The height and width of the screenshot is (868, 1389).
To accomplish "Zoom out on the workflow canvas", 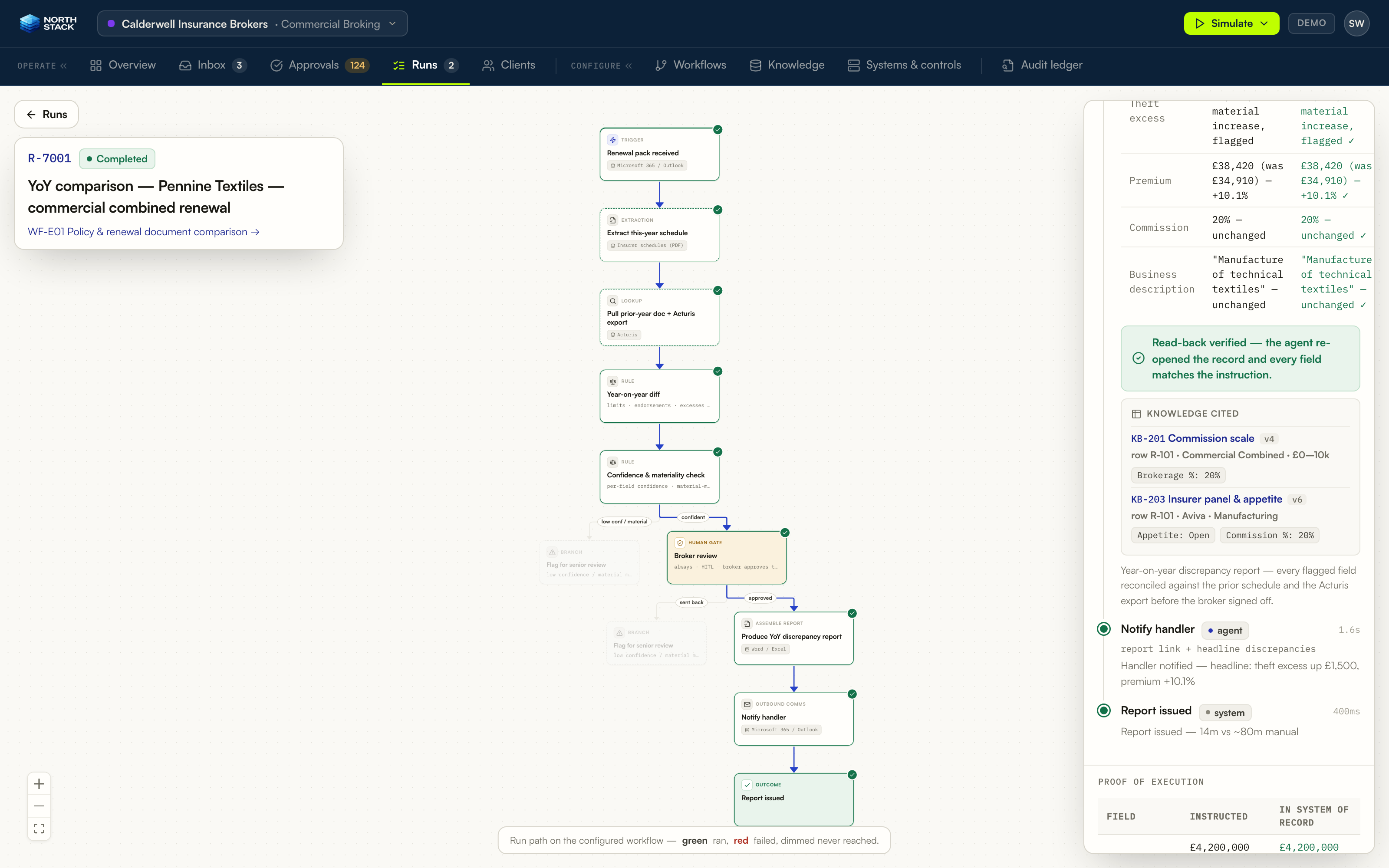I will [39, 806].
